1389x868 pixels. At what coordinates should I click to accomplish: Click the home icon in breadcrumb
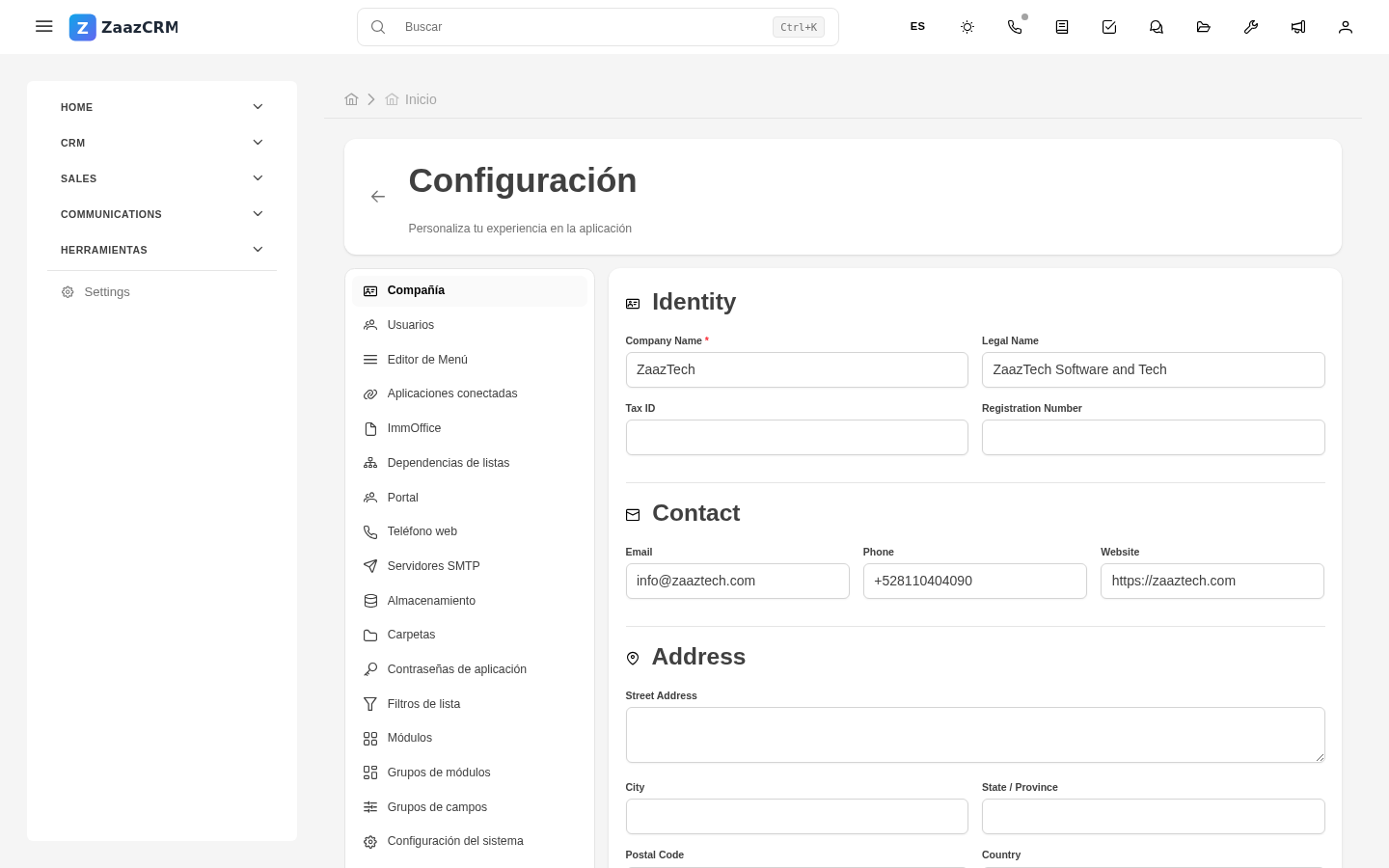click(x=351, y=99)
